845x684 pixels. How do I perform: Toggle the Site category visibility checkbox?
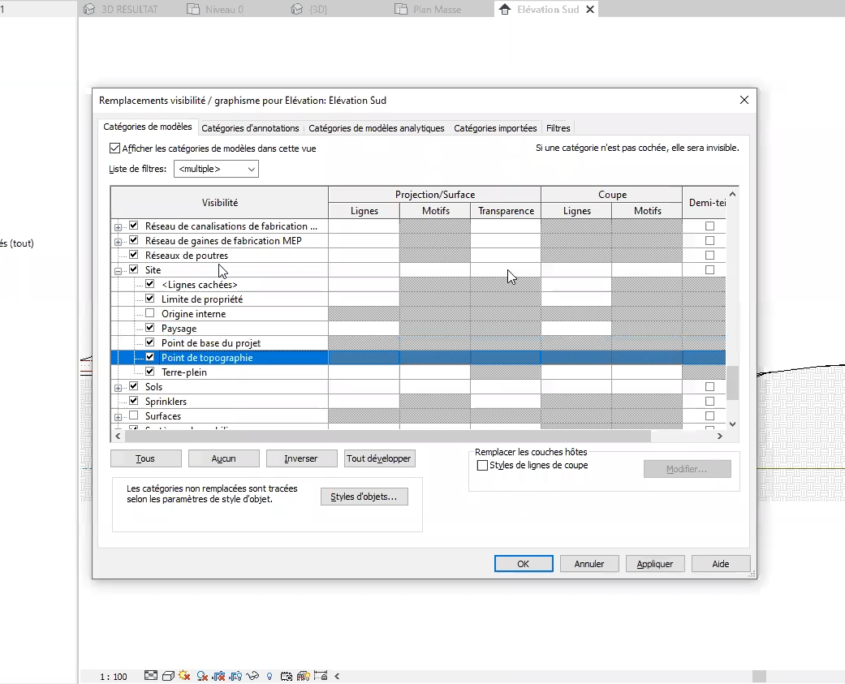click(x=134, y=270)
